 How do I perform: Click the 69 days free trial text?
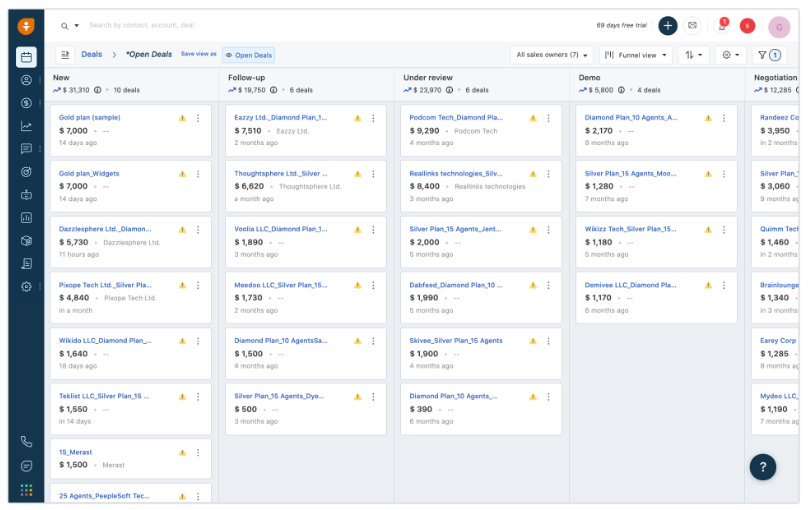[621, 25]
